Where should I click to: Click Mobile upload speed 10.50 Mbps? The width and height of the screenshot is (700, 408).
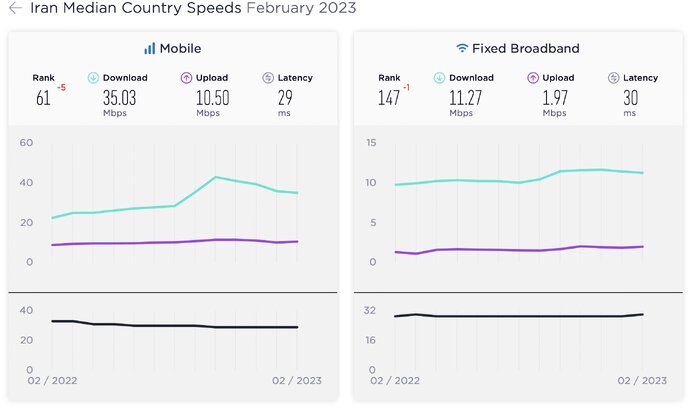tap(211, 98)
